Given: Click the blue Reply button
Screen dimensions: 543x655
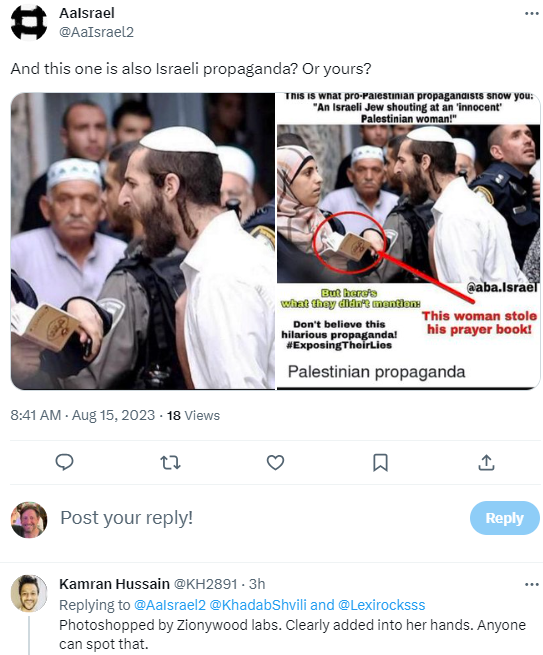Looking at the screenshot, I should [505, 518].
